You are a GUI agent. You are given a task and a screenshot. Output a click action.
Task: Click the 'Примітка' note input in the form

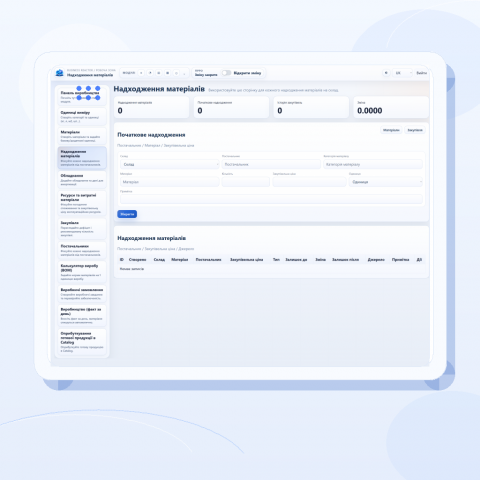click(x=271, y=199)
